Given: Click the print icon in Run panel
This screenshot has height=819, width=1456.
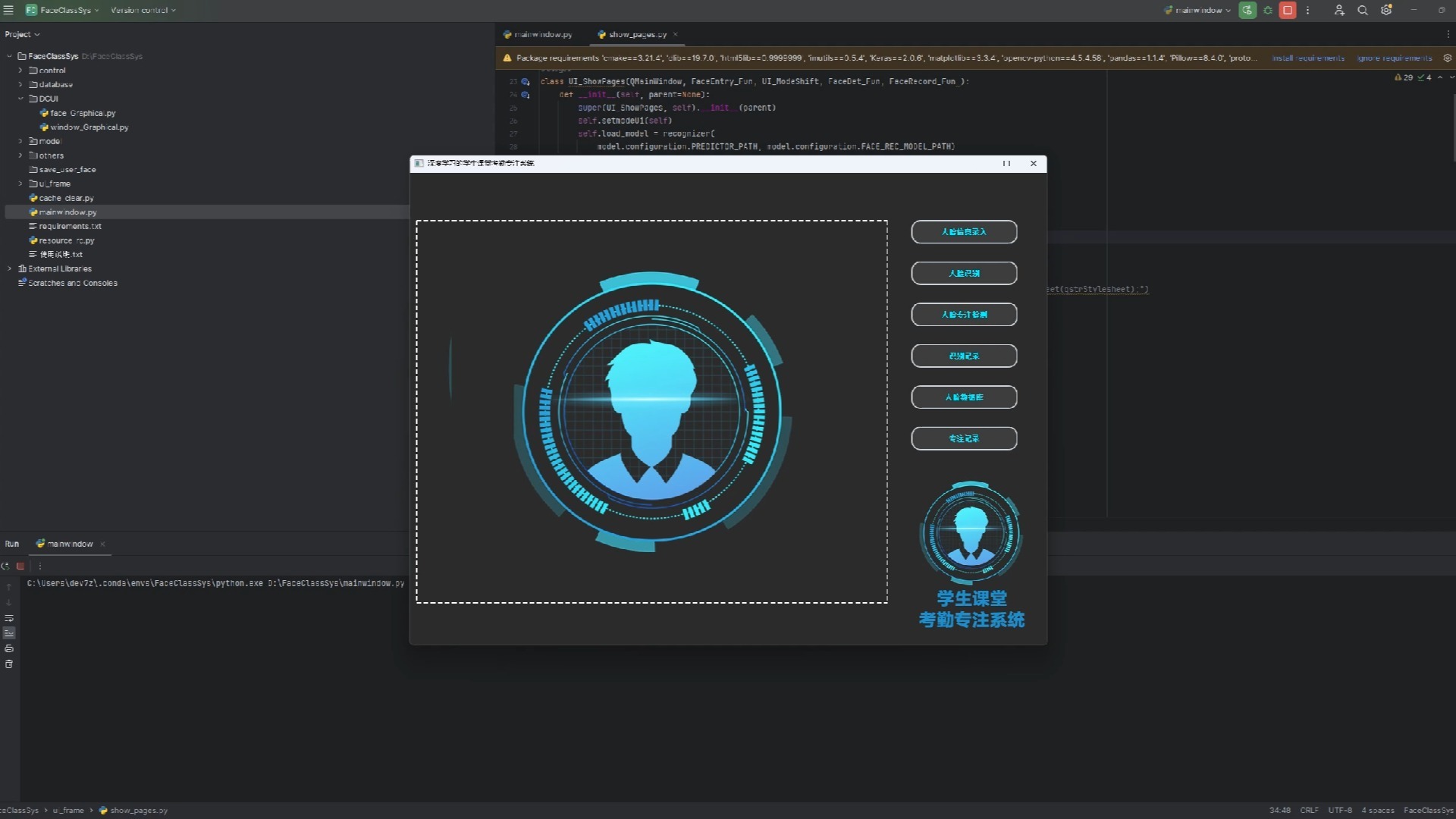Looking at the screenshot, I should pos(9,648).
